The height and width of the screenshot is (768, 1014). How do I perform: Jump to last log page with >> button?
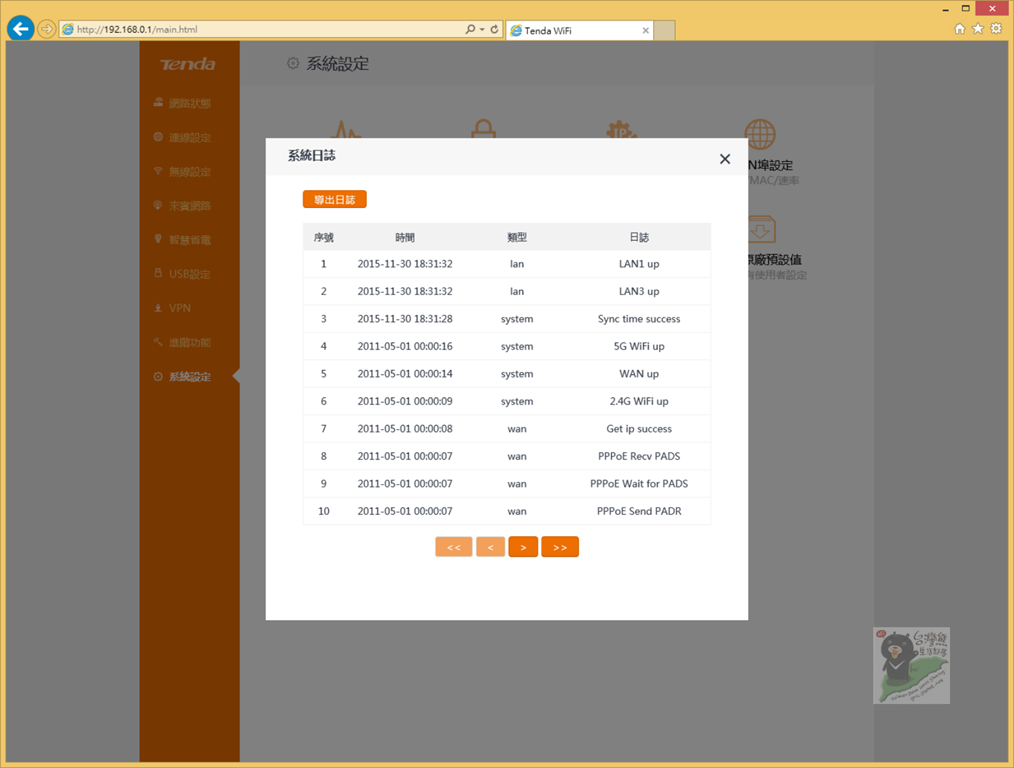(560, 547)
